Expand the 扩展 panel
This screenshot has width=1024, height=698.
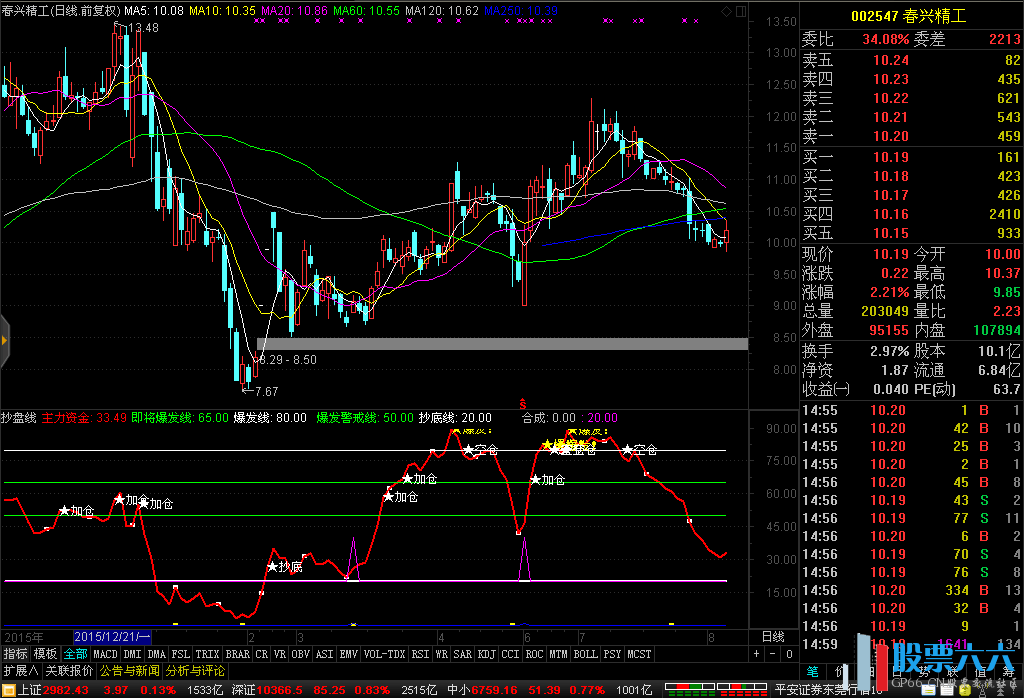pyautogui.click(x=19, y=671)
